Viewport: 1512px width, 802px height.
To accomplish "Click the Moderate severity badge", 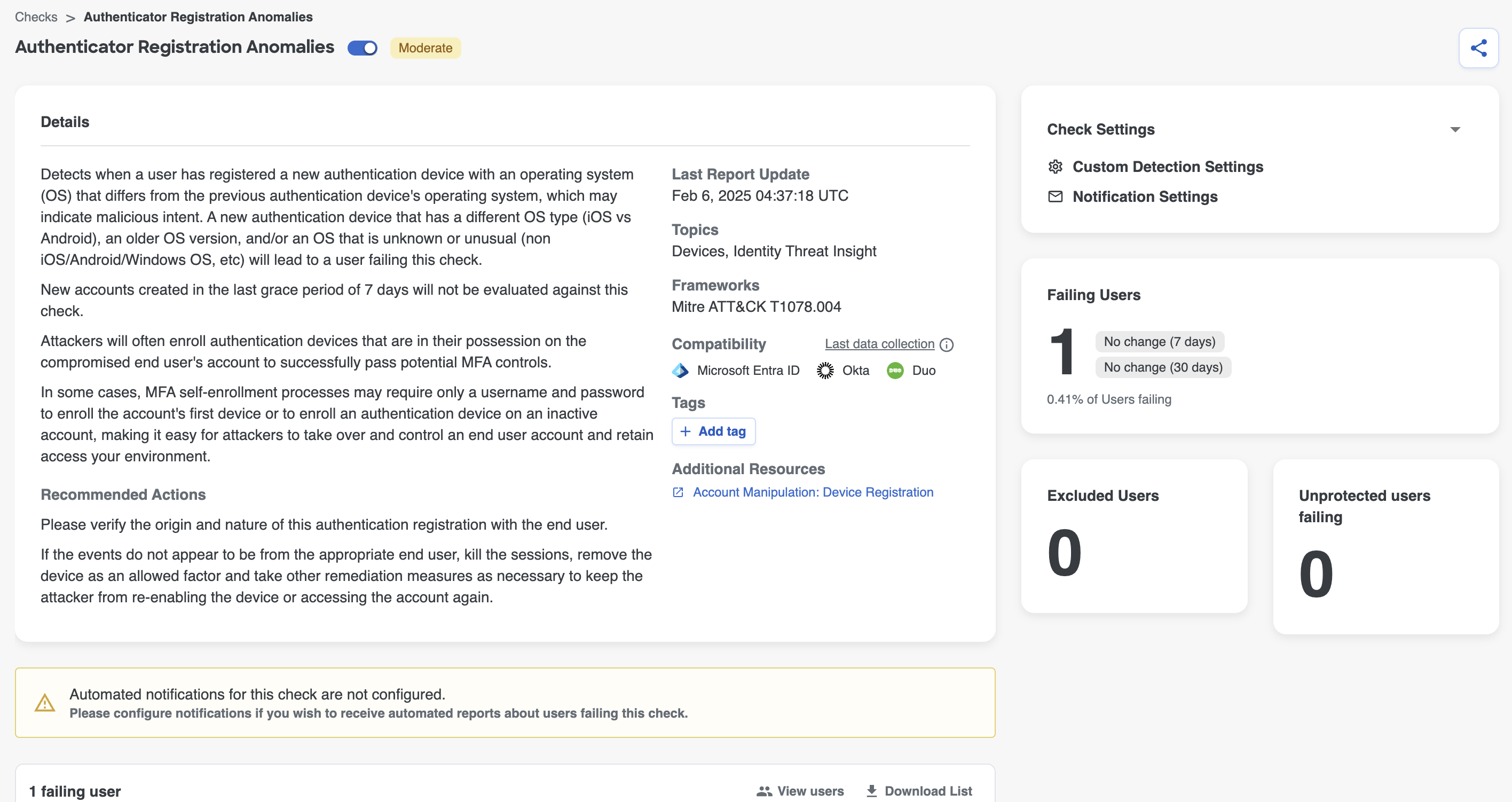I will click(425, 48).
